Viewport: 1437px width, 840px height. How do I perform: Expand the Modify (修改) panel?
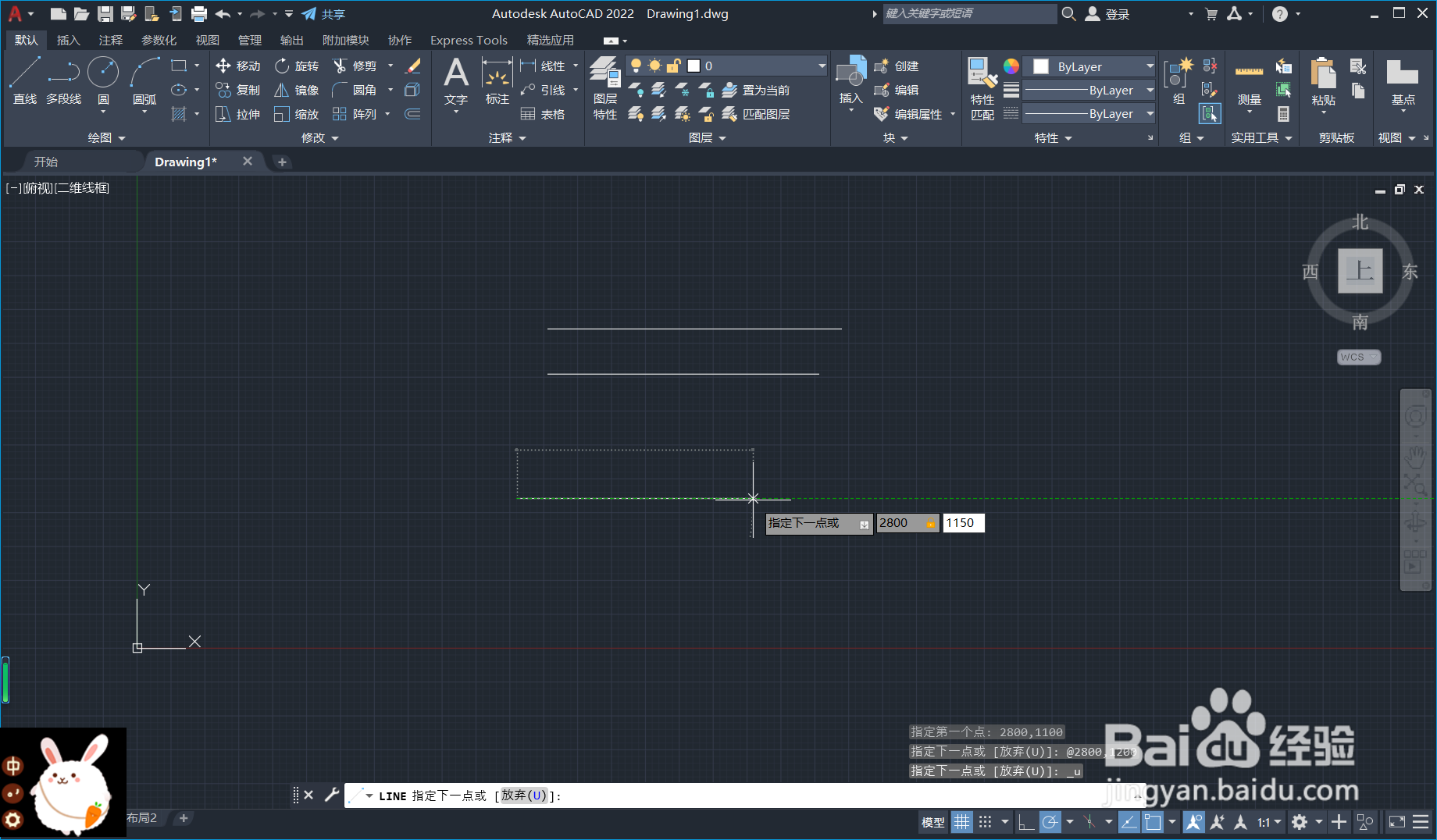(x=319, y=137)
